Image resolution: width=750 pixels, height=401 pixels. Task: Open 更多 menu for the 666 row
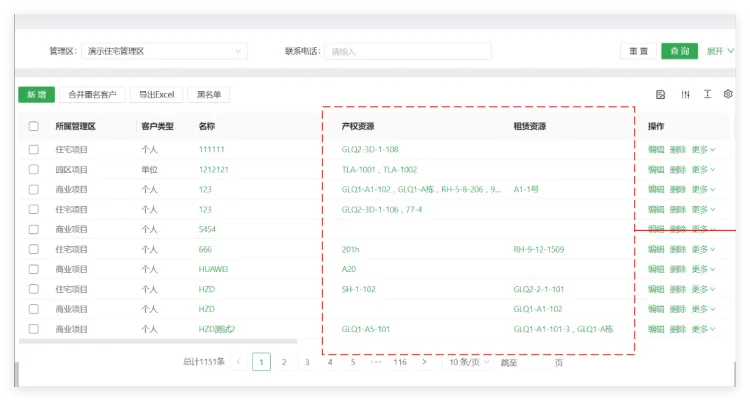point(703,249)
